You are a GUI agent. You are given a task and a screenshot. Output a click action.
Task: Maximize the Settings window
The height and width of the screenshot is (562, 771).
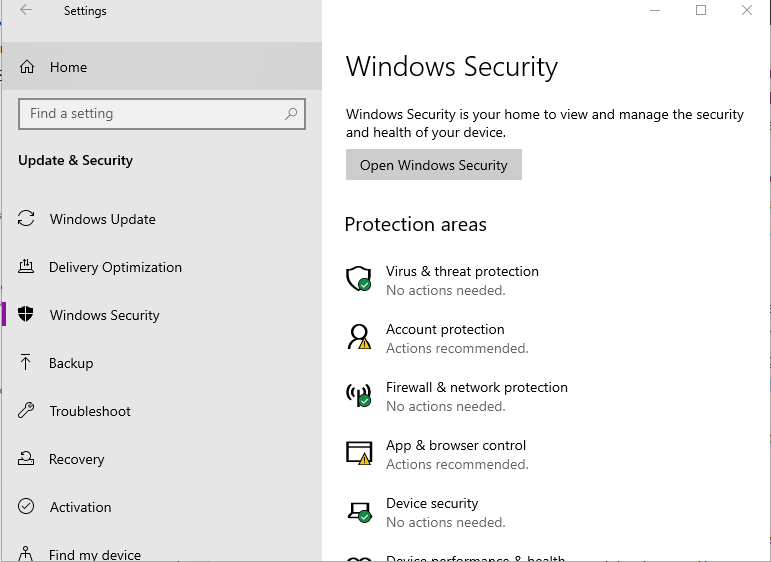coord(701,11)
